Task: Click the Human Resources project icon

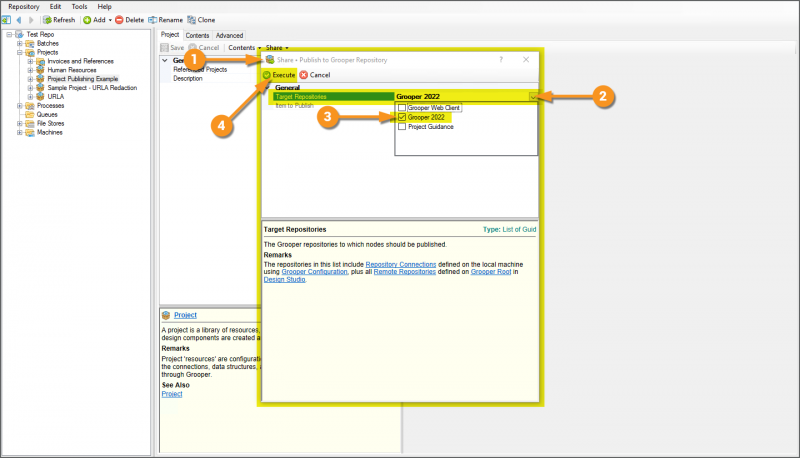Action: (x=40, y=70)
